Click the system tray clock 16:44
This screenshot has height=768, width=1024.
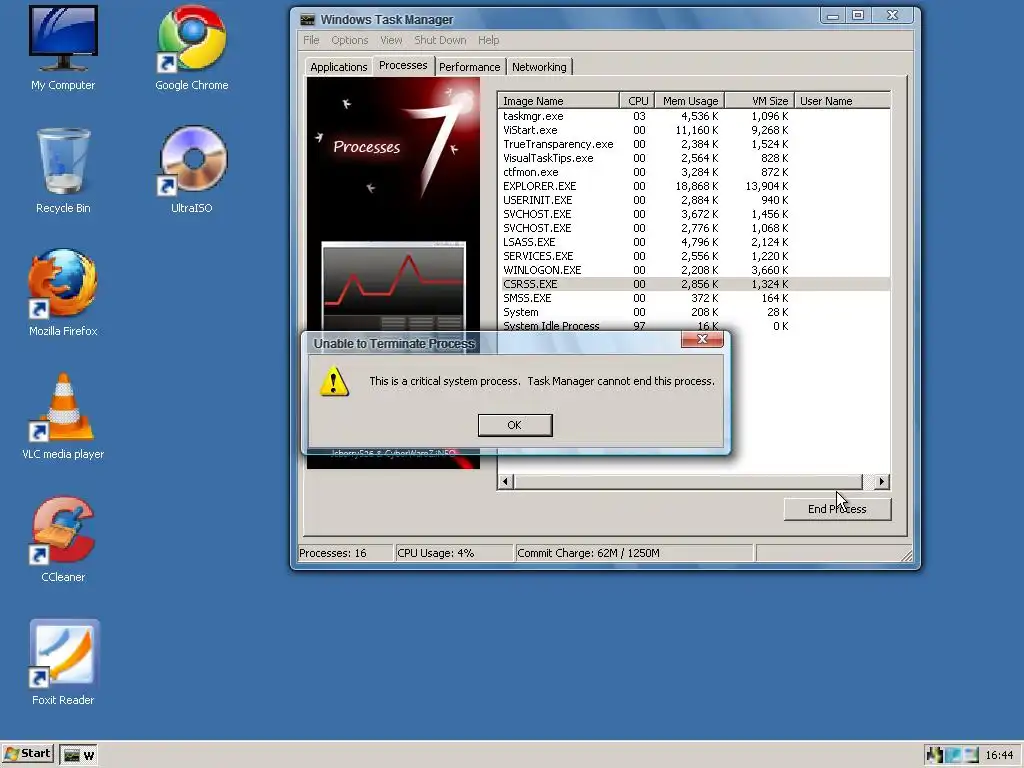point(999,755)
